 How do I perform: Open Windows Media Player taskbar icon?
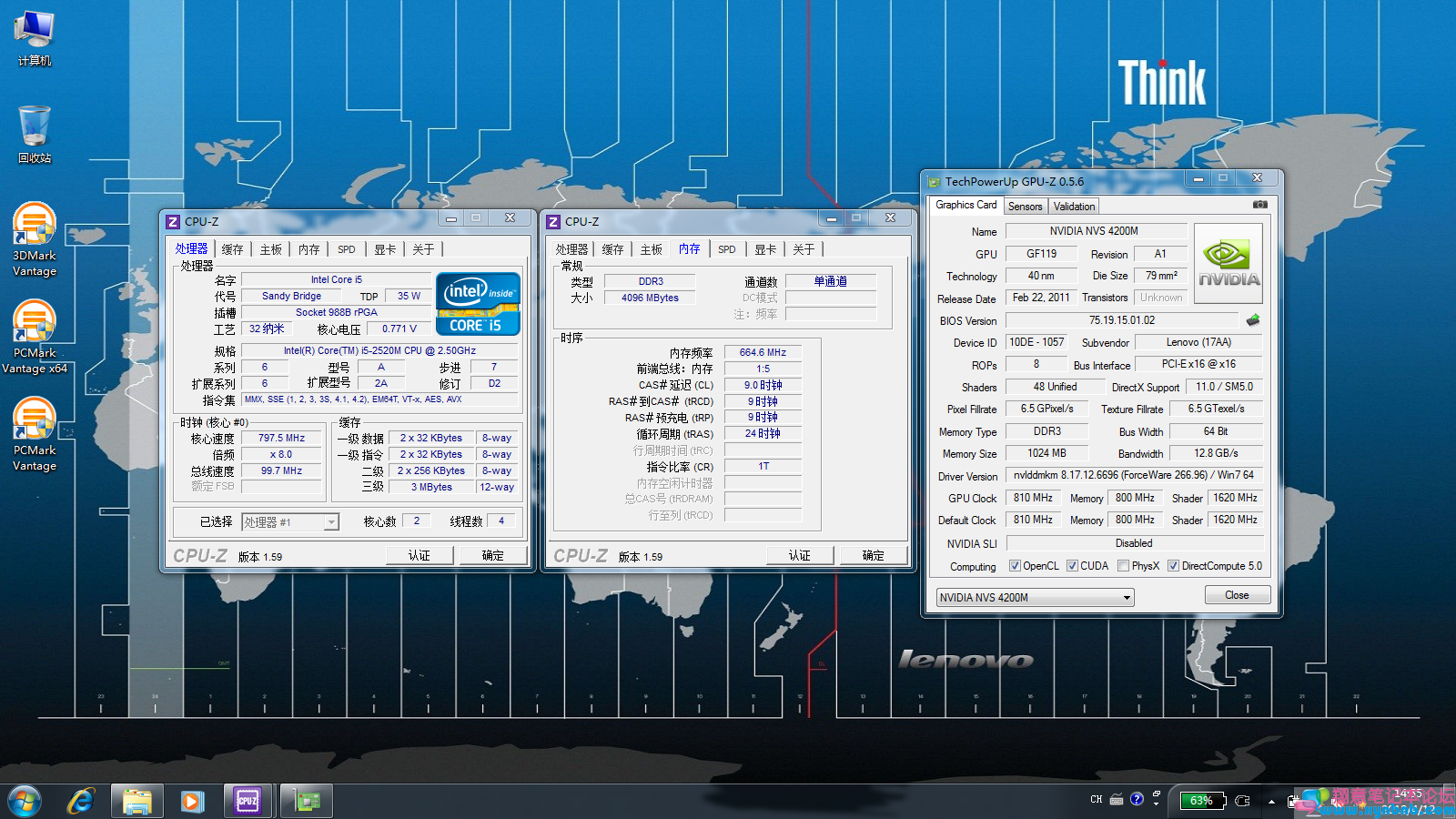coord(191,801)
